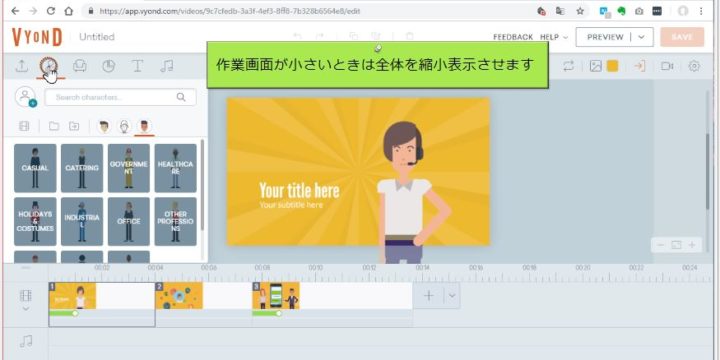
Task: Zoom out canvas with minus button
Action: 661,245
